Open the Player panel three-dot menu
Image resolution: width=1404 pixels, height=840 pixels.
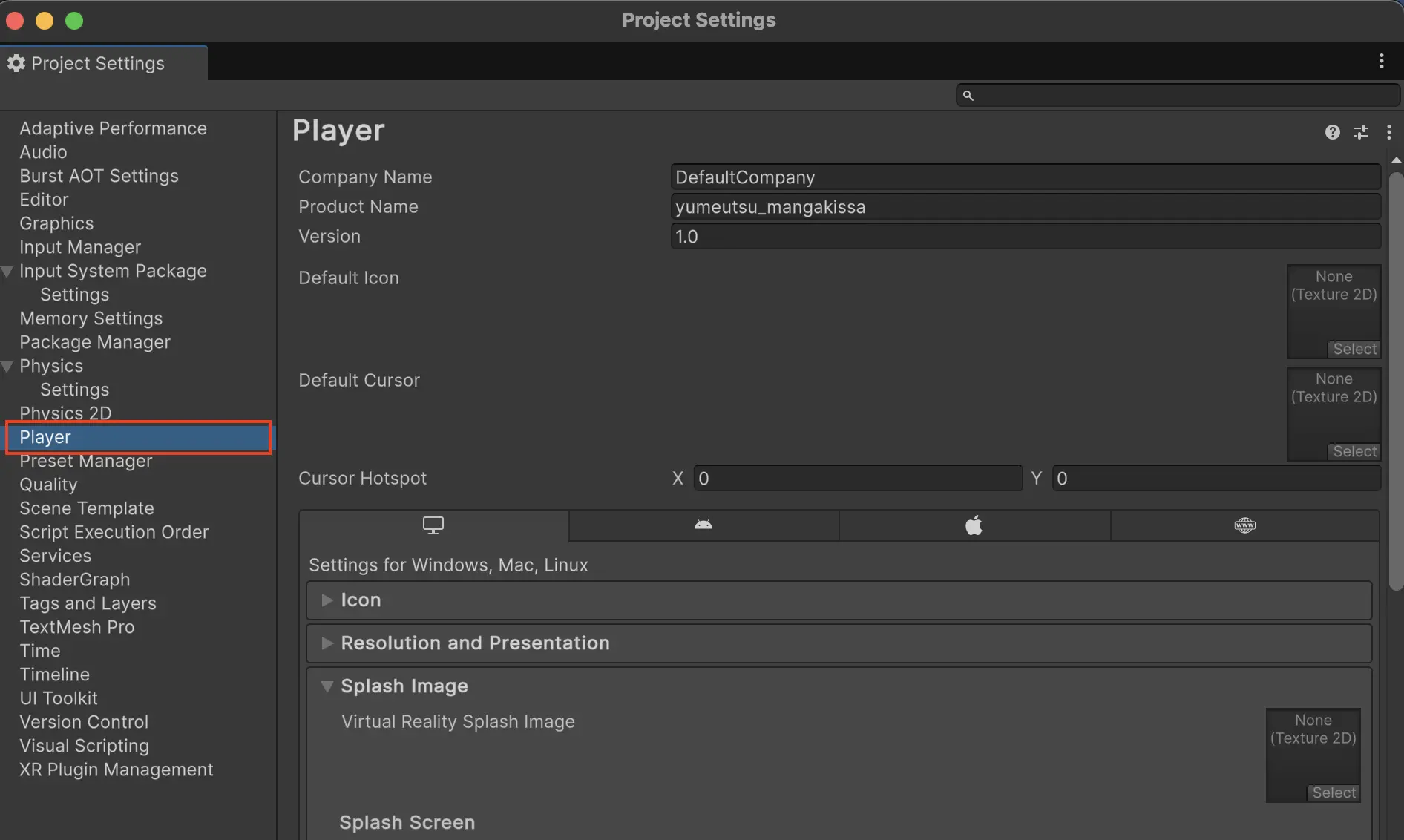(x=1388, y=132)
